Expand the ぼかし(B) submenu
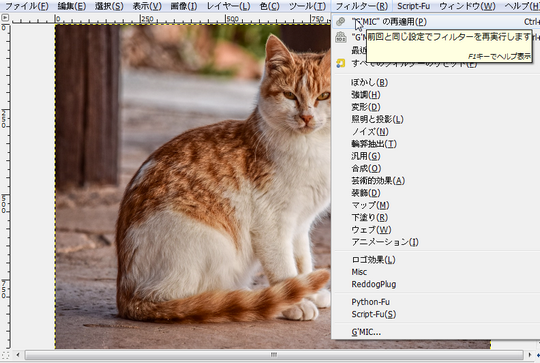This screenshot has height=363, width=540. click(436, 82)
